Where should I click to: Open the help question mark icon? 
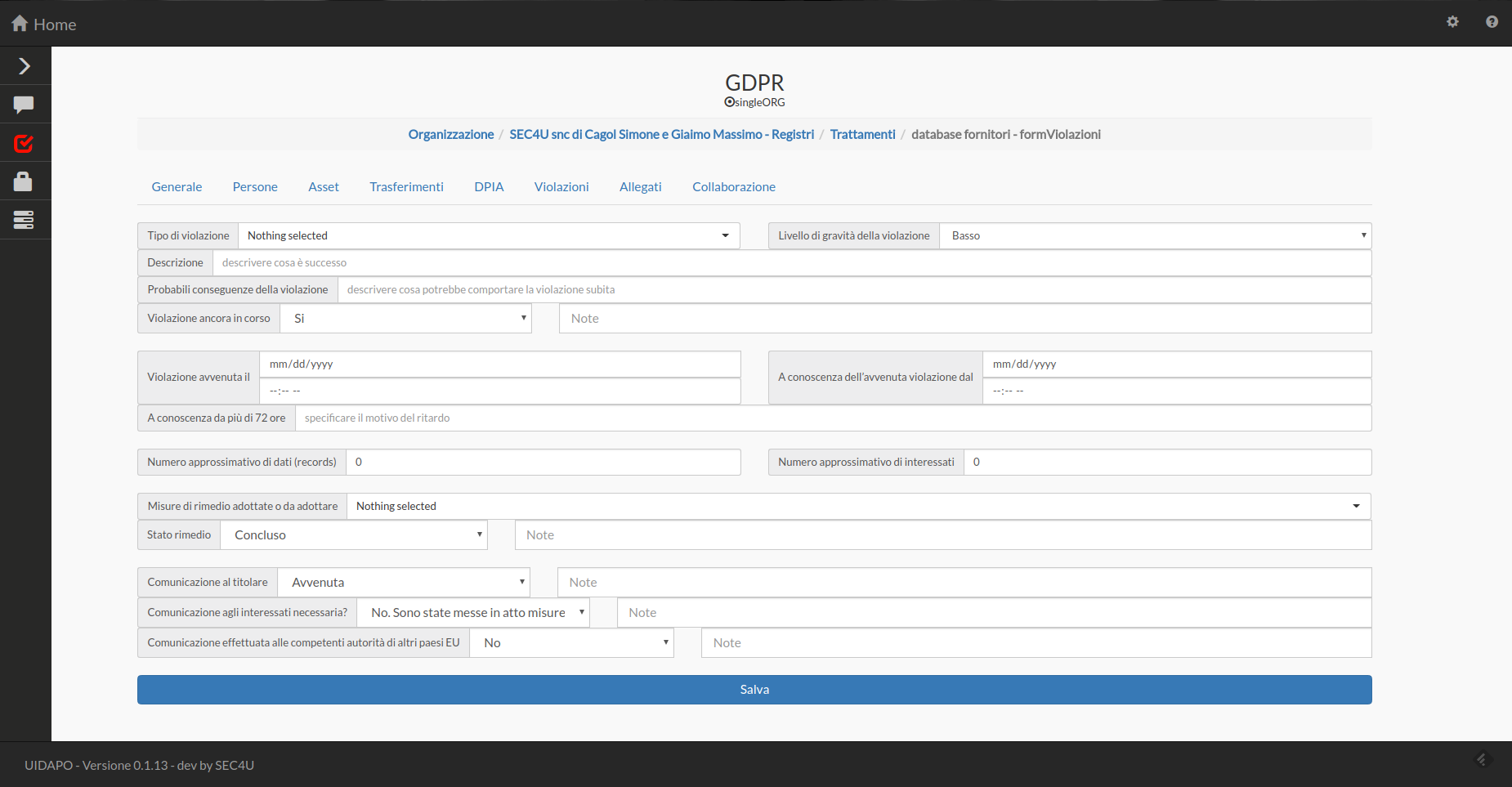pyautogui.click(x=1492, y=22)
